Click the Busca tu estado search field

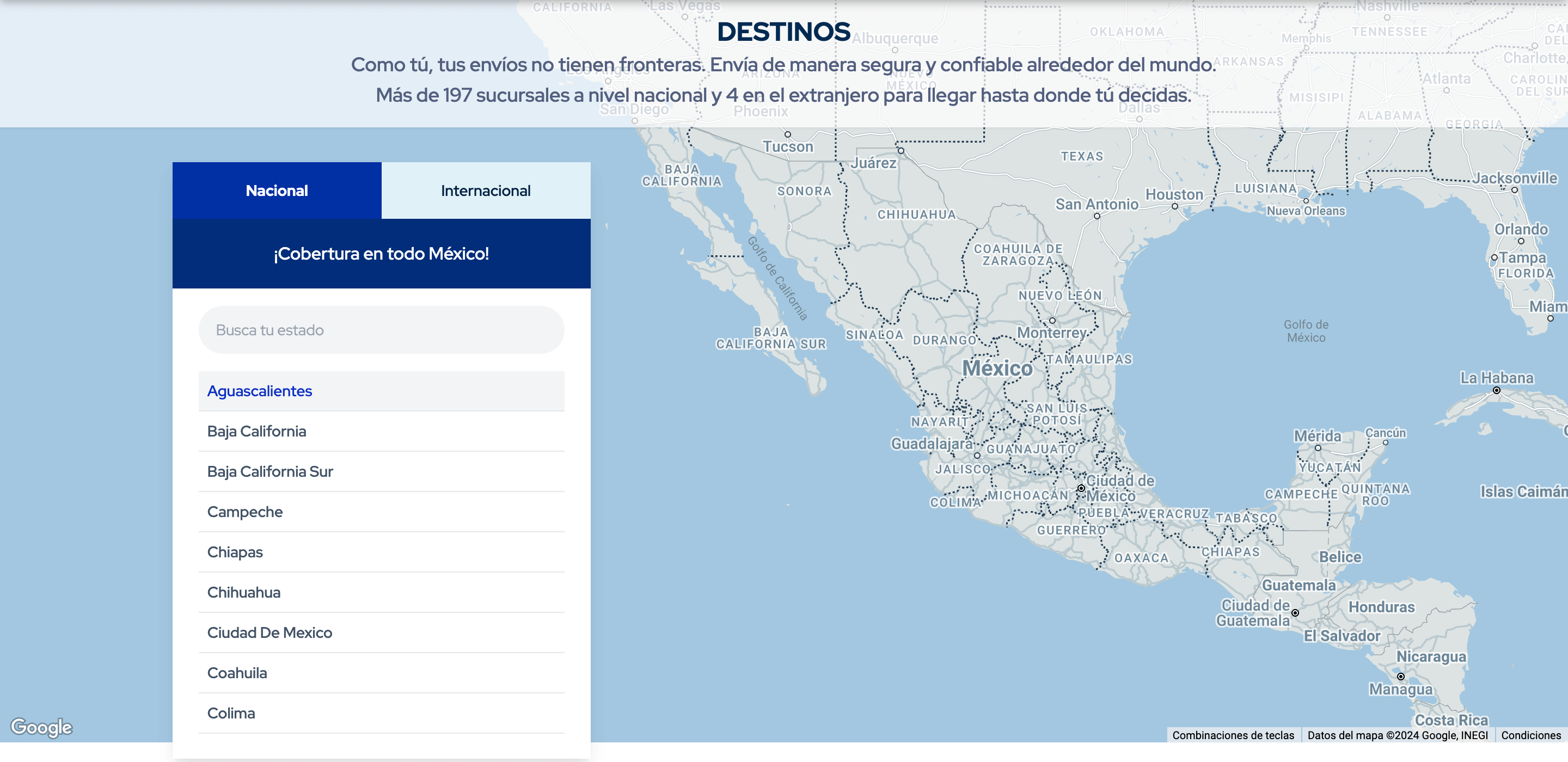381,330
